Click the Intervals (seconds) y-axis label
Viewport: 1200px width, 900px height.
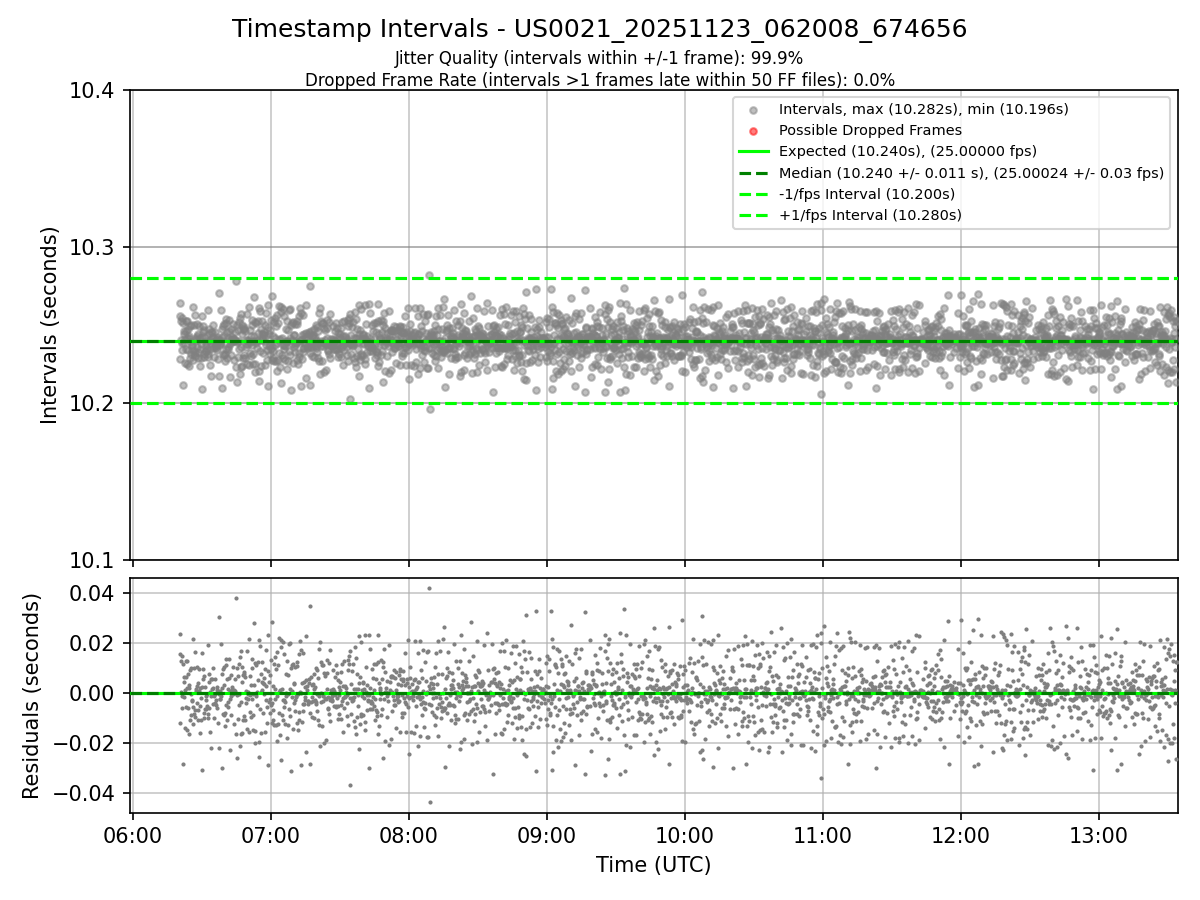tap(50, 325)
